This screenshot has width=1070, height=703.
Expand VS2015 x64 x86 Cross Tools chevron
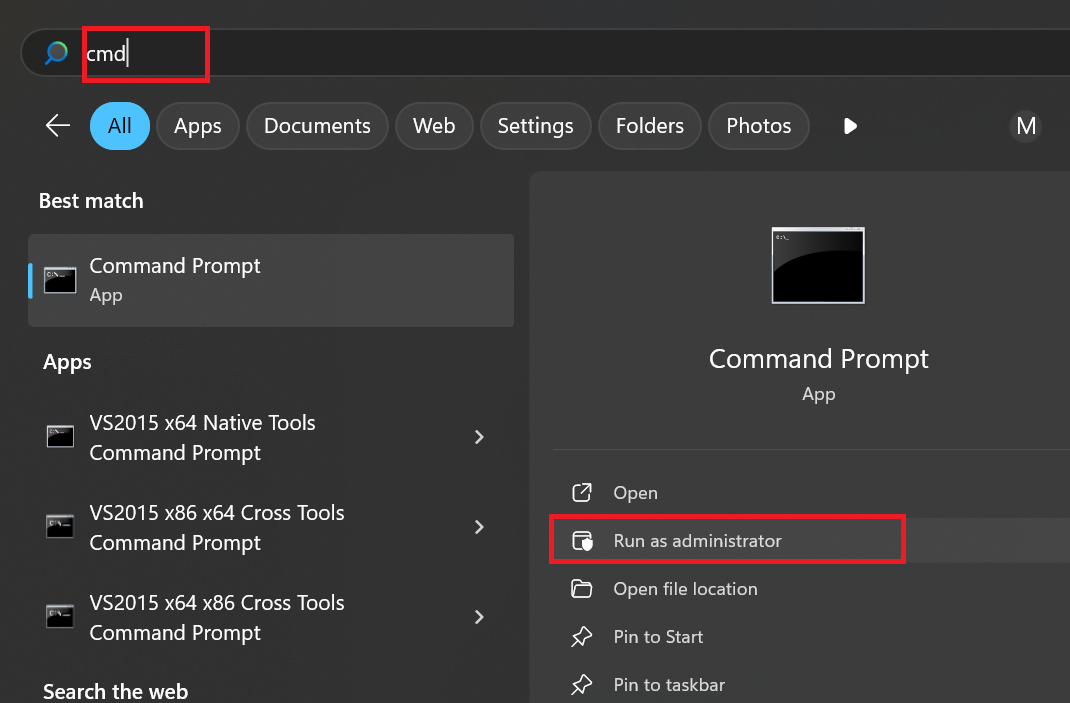coord(480,617)
